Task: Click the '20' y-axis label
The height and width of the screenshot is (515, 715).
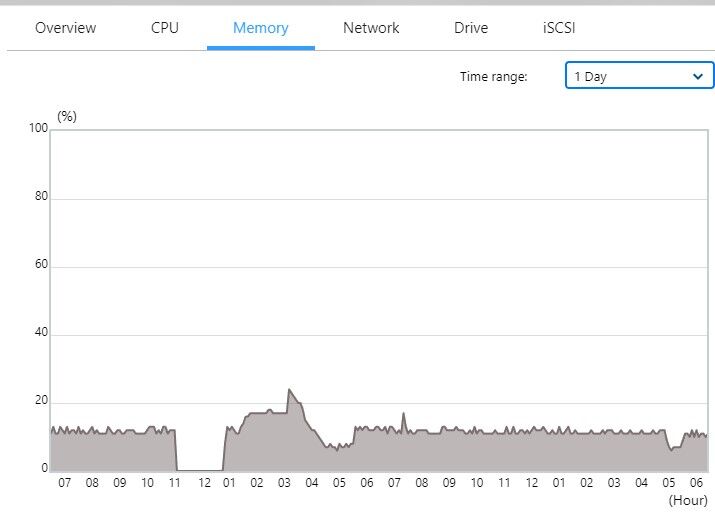Action: 41,401
